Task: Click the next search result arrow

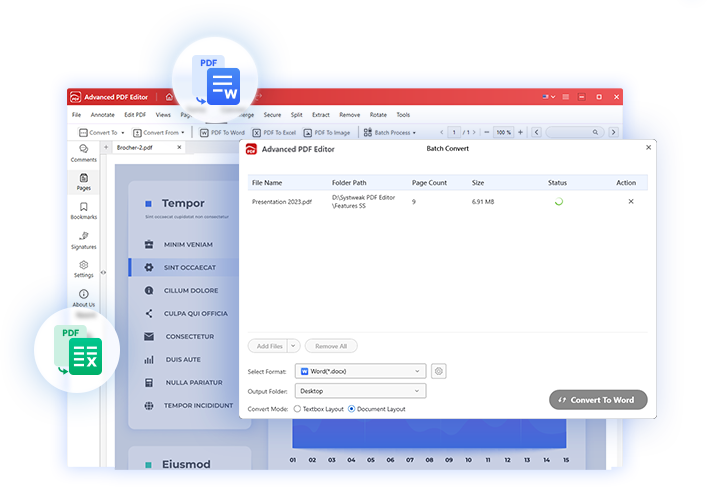Action: 613,132
